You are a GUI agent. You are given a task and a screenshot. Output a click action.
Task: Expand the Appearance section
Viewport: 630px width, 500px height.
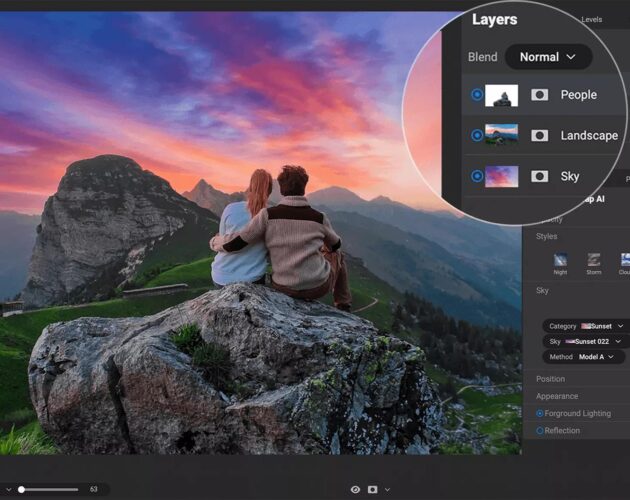click(557, 396)
